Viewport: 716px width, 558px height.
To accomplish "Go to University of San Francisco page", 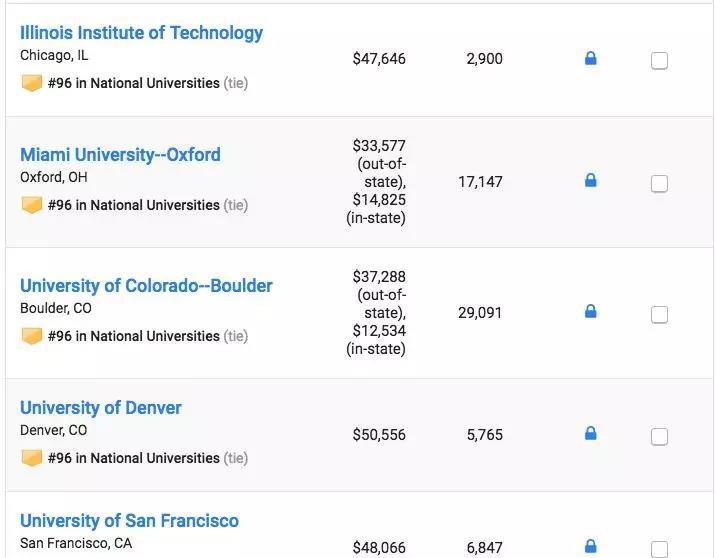I will tap(129, 521).
